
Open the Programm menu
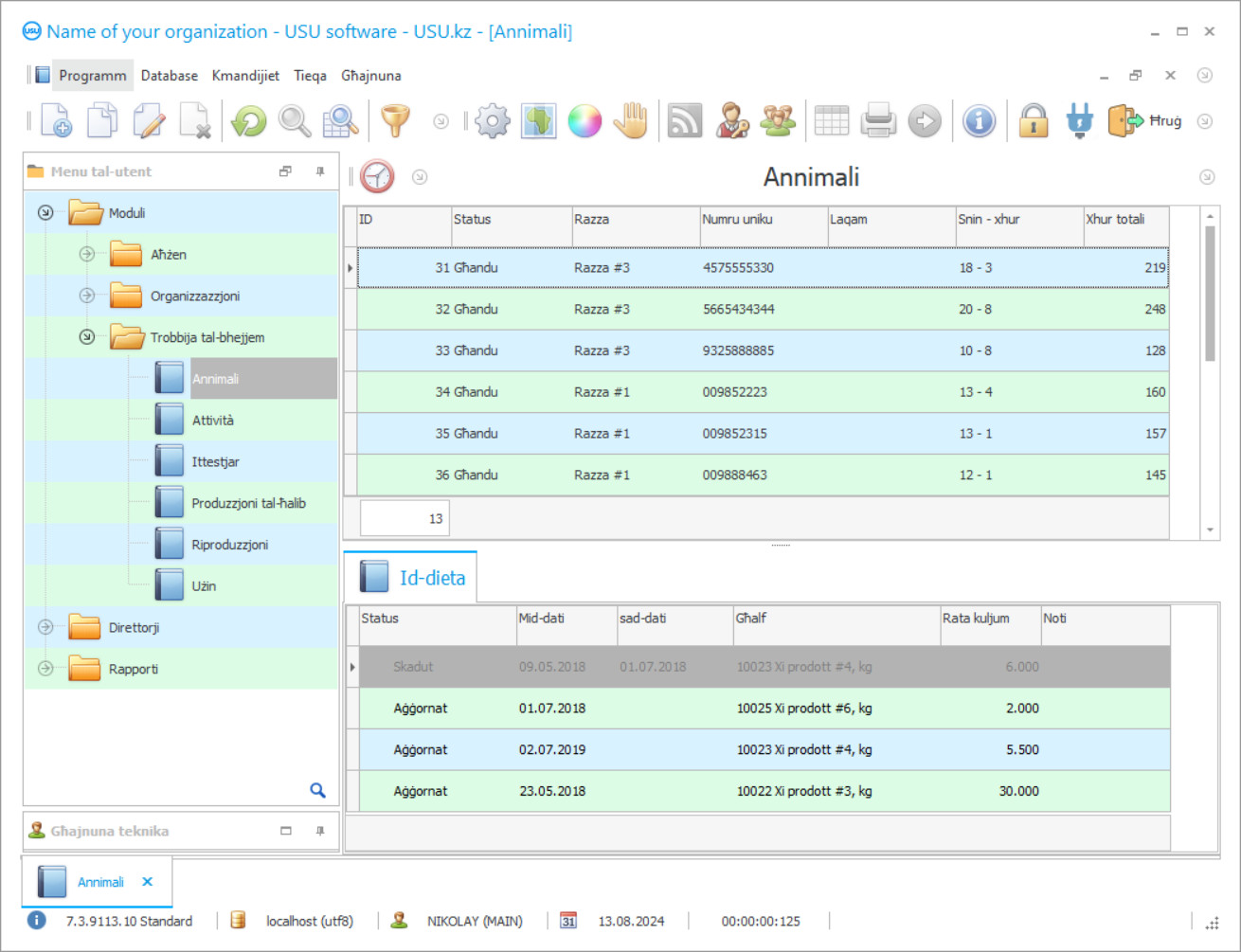[x=92, y=76]
